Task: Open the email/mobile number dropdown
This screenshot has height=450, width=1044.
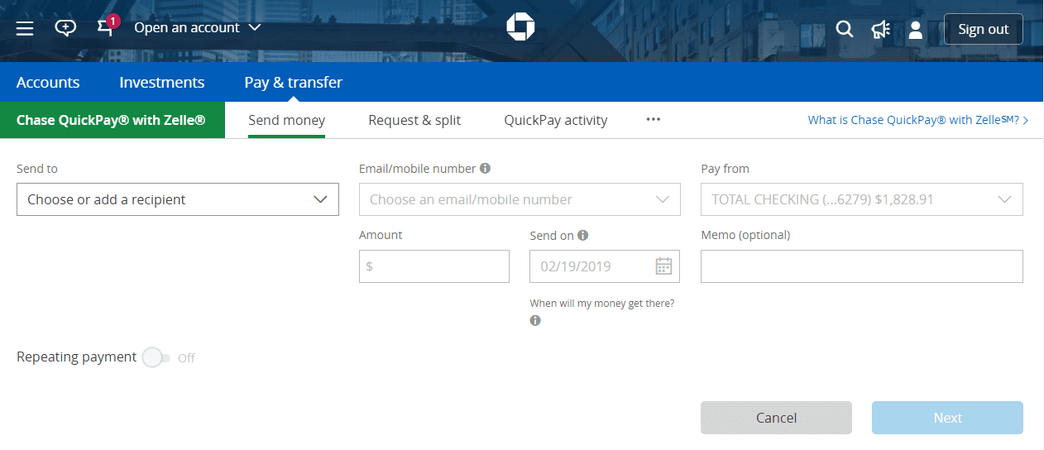Action: click(519, 200)
